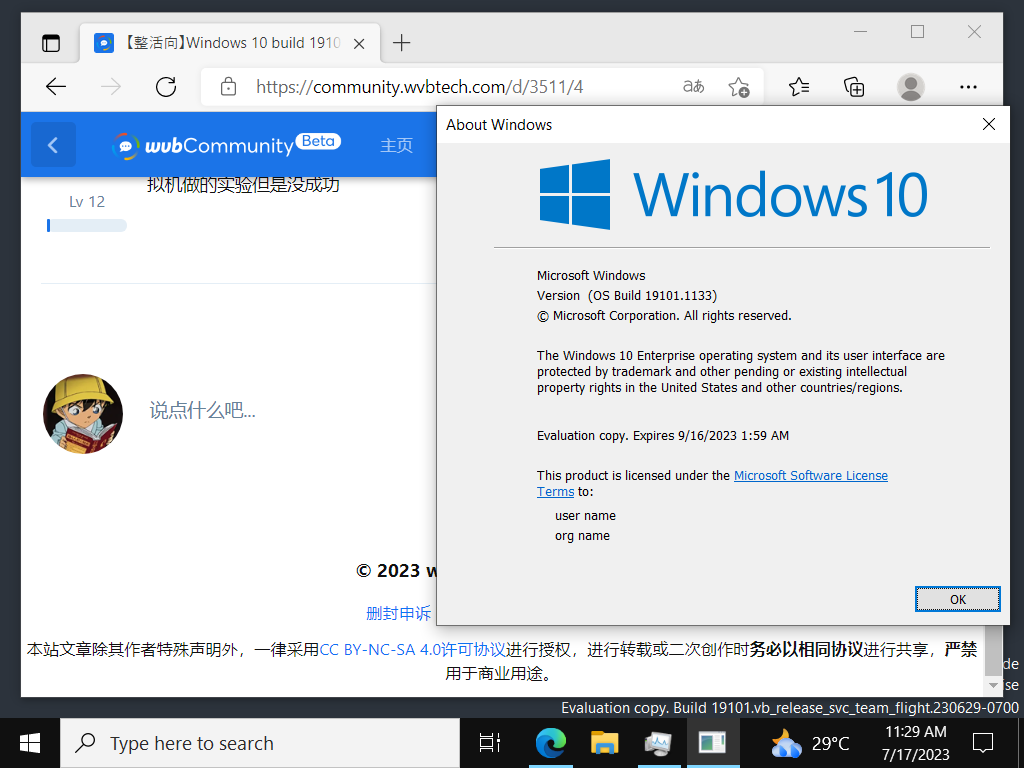Viewport: 1024px width, 768px height.
Task: Open the weather widget showing 29°C
Action: click(x=810, y=743)
